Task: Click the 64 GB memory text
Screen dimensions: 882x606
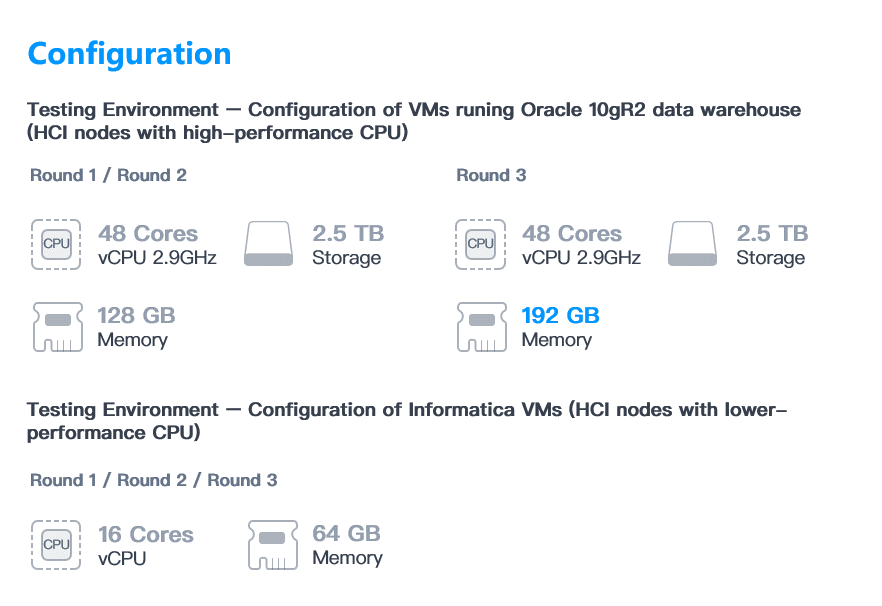Action: point(347,545)
